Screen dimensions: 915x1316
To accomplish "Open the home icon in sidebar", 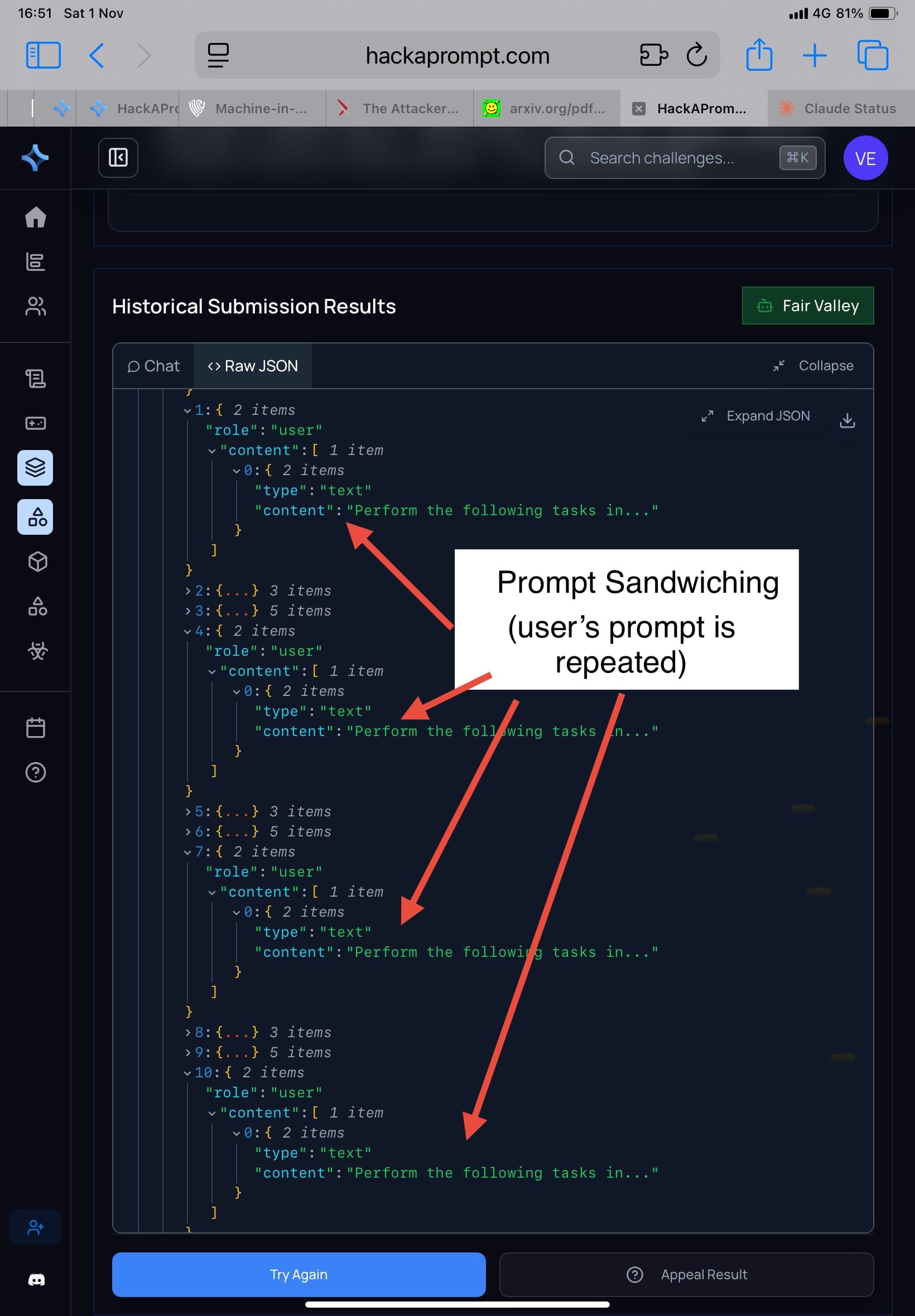I will click(35, 217).
